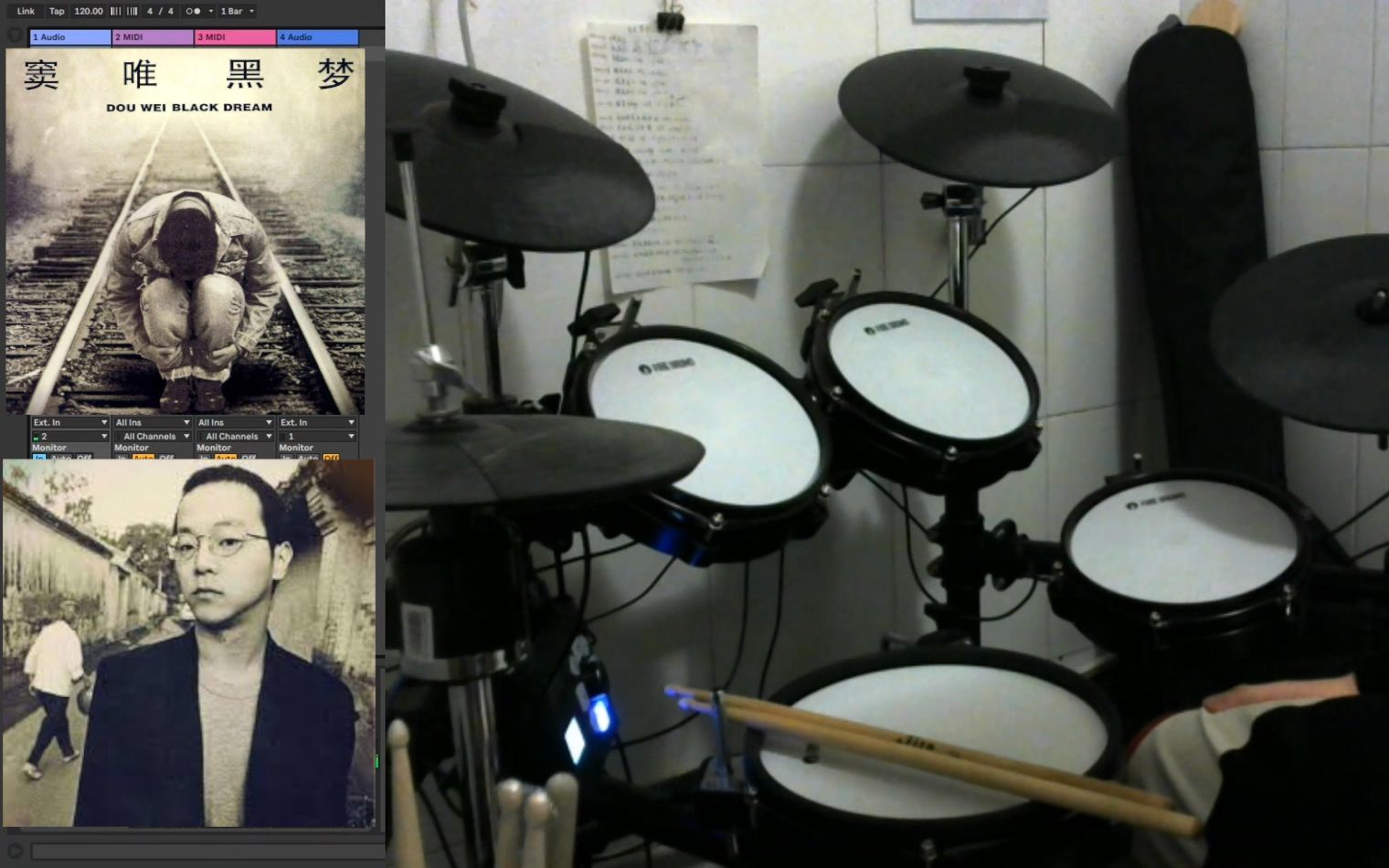Image resolution: width=1389 pixels, height=868 pixels.
Task: Click the 120.00 tempo field
Action: (89, 11)
